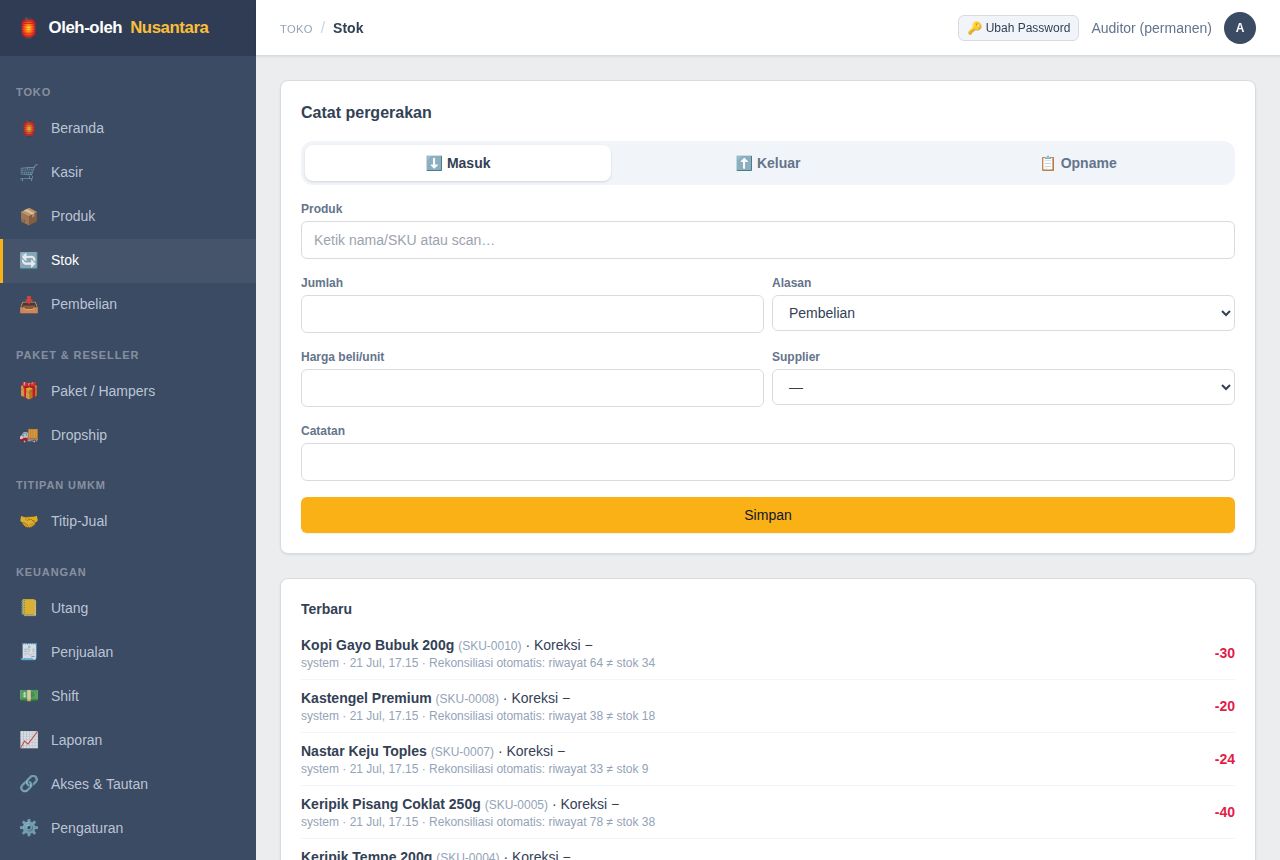This screenshot has height=860, width=1280.
Task: Open Kasir via its cart icon
Action: coord(29,172)
